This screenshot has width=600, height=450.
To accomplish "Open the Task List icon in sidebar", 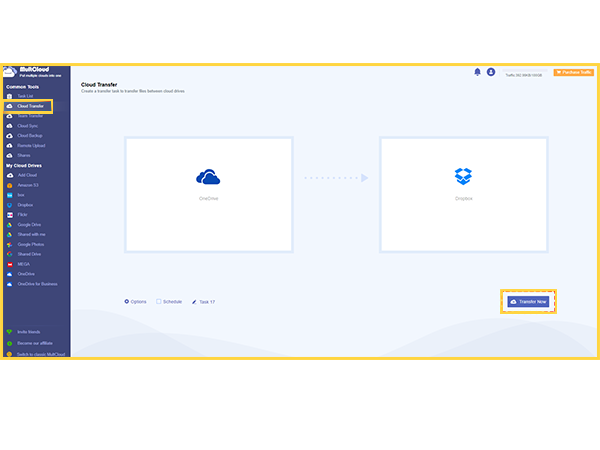I will (x=10, y=96).
